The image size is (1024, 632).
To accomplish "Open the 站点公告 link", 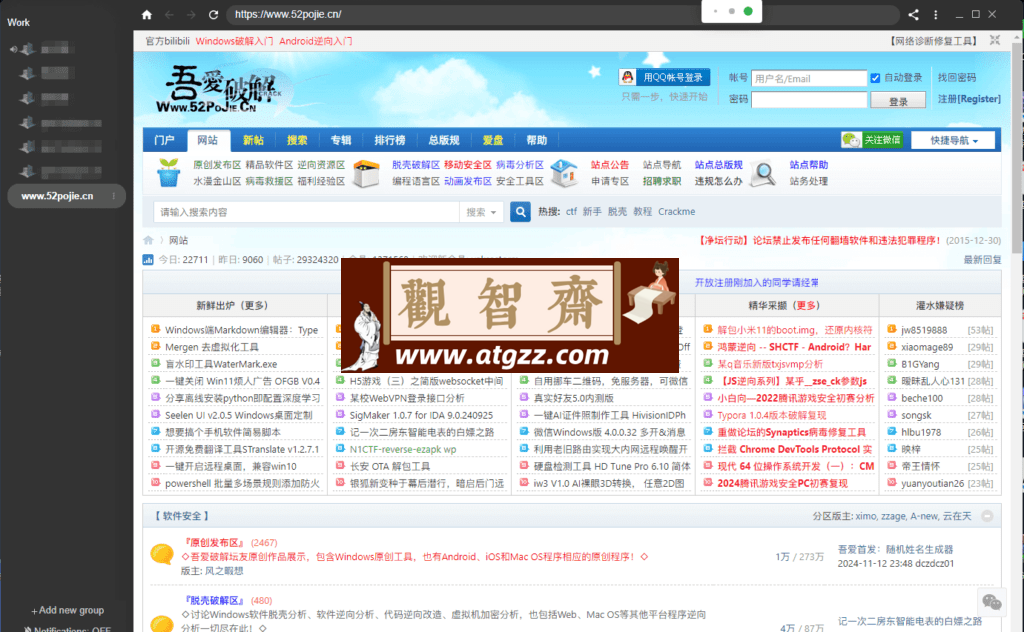I will tap(610, 165).
